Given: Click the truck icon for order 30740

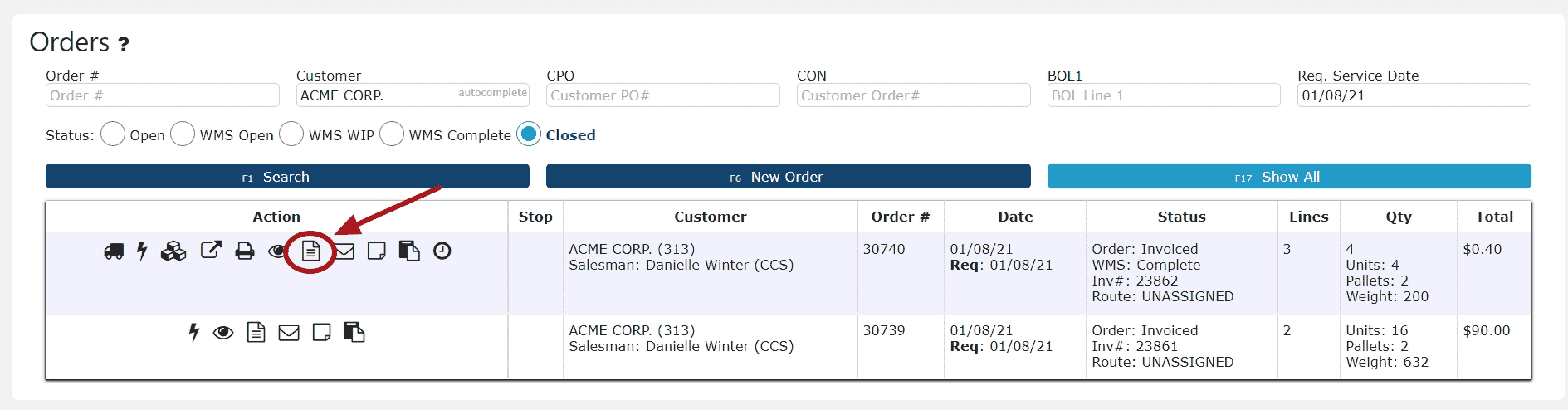Looking at the screenshot, I should (114, 251).
